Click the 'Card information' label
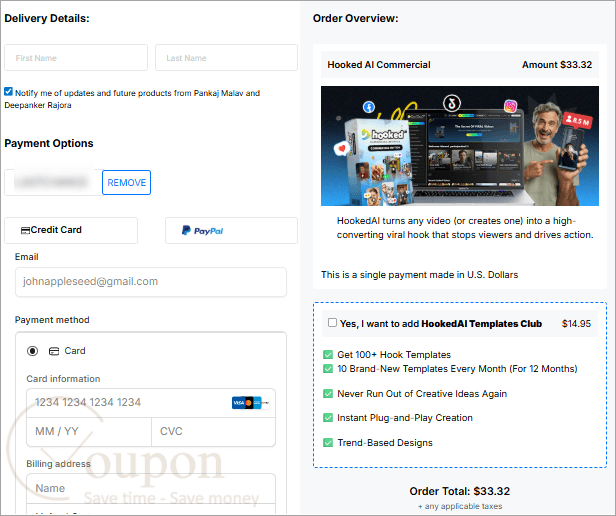 pos(63,379)
